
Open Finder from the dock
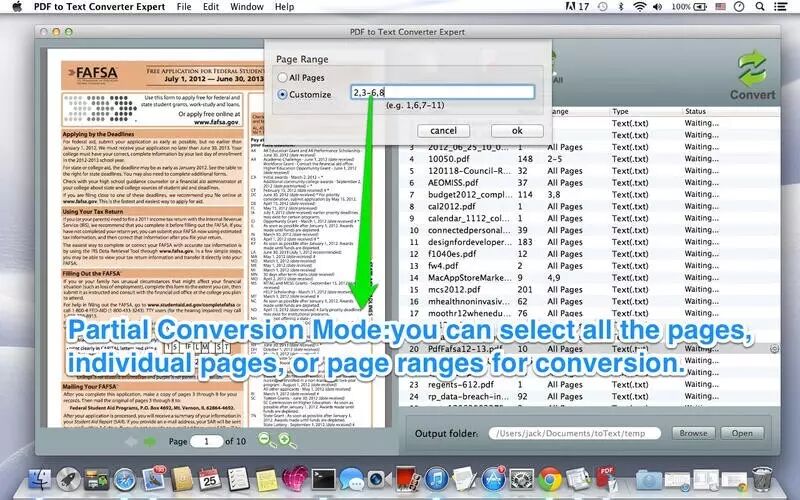[39, 480]
